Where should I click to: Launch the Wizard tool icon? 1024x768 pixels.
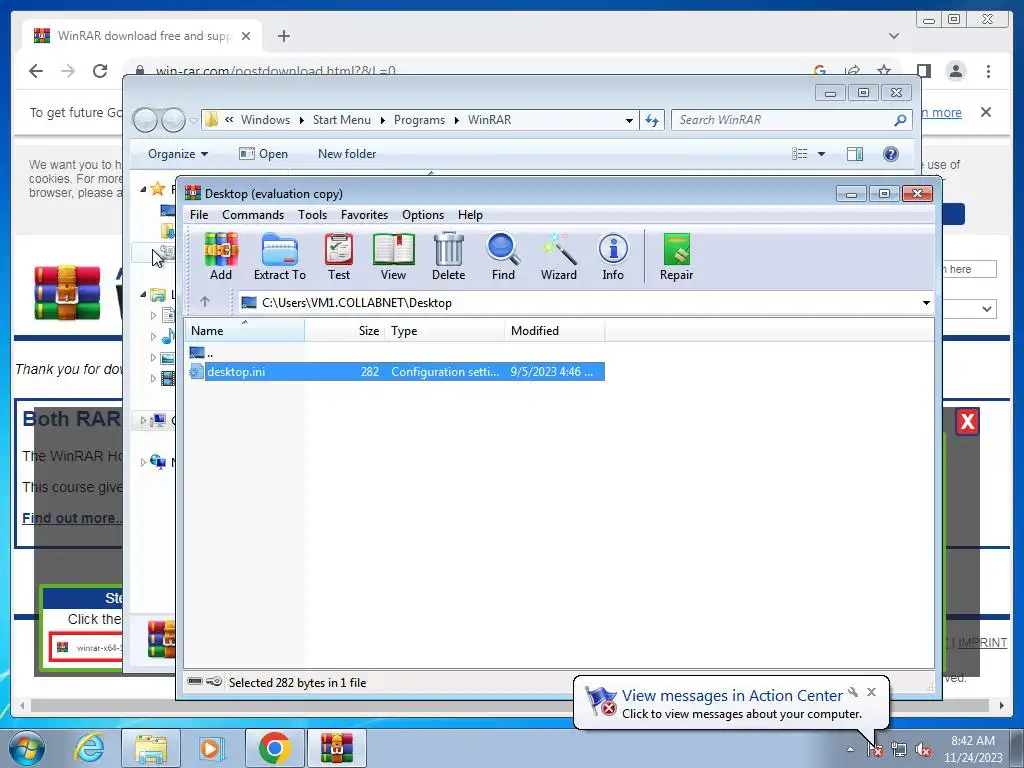(x=558, y=257)
